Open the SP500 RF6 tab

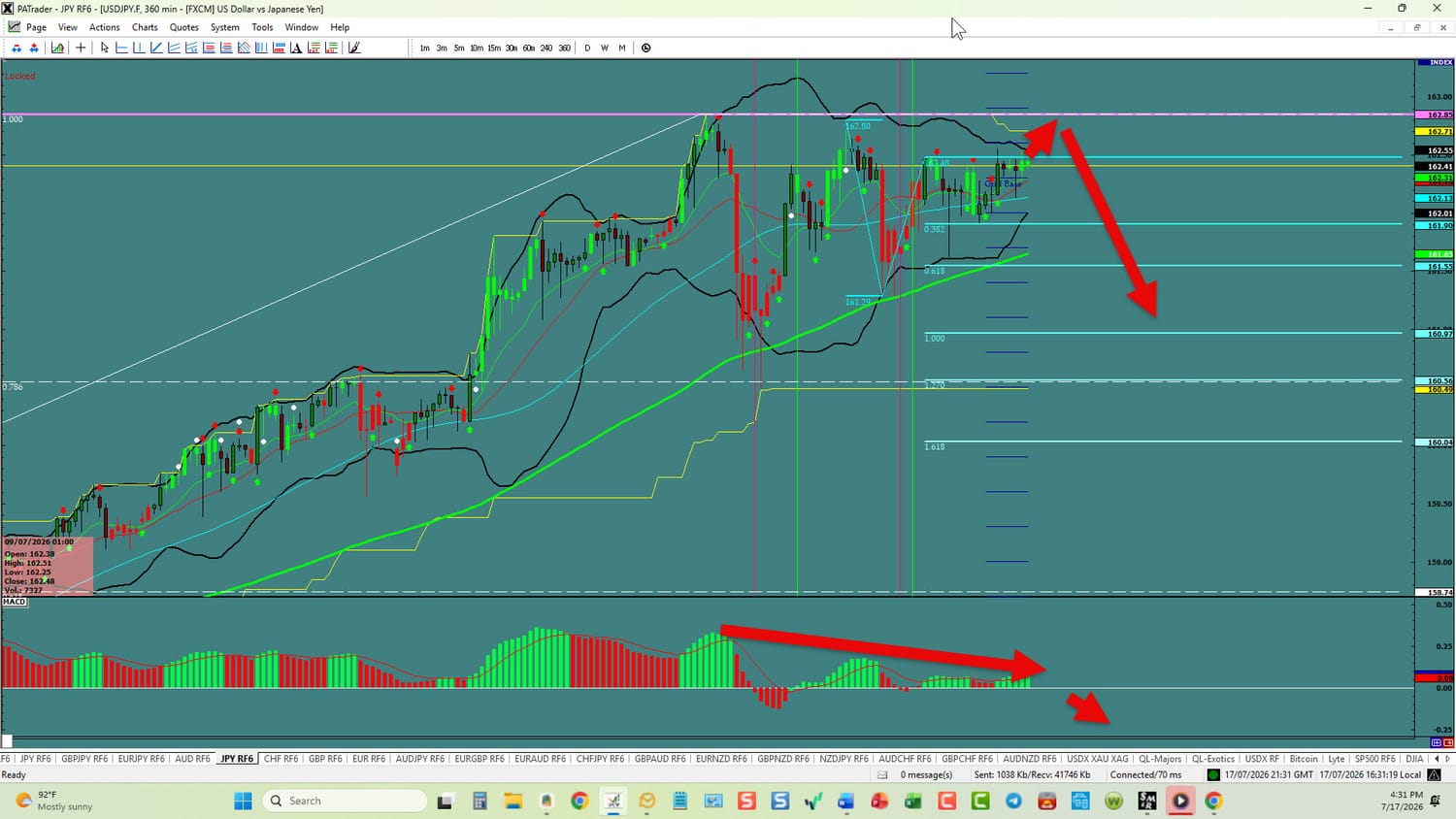pyautogui.click(x=1375, y=759)
